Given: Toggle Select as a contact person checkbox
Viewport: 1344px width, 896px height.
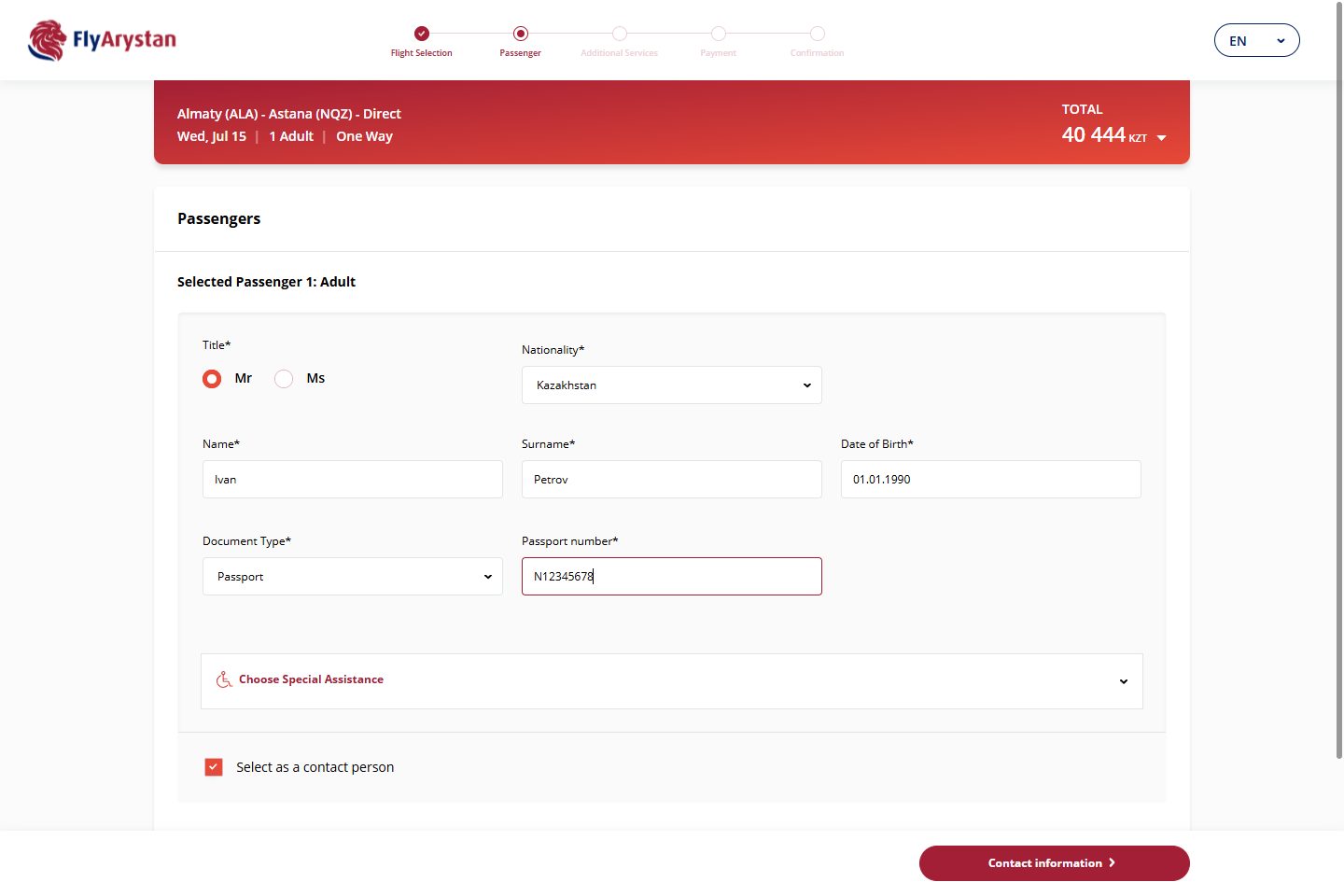Looking at the screenshot, I should pyautogui.click(x=214, y=767).
